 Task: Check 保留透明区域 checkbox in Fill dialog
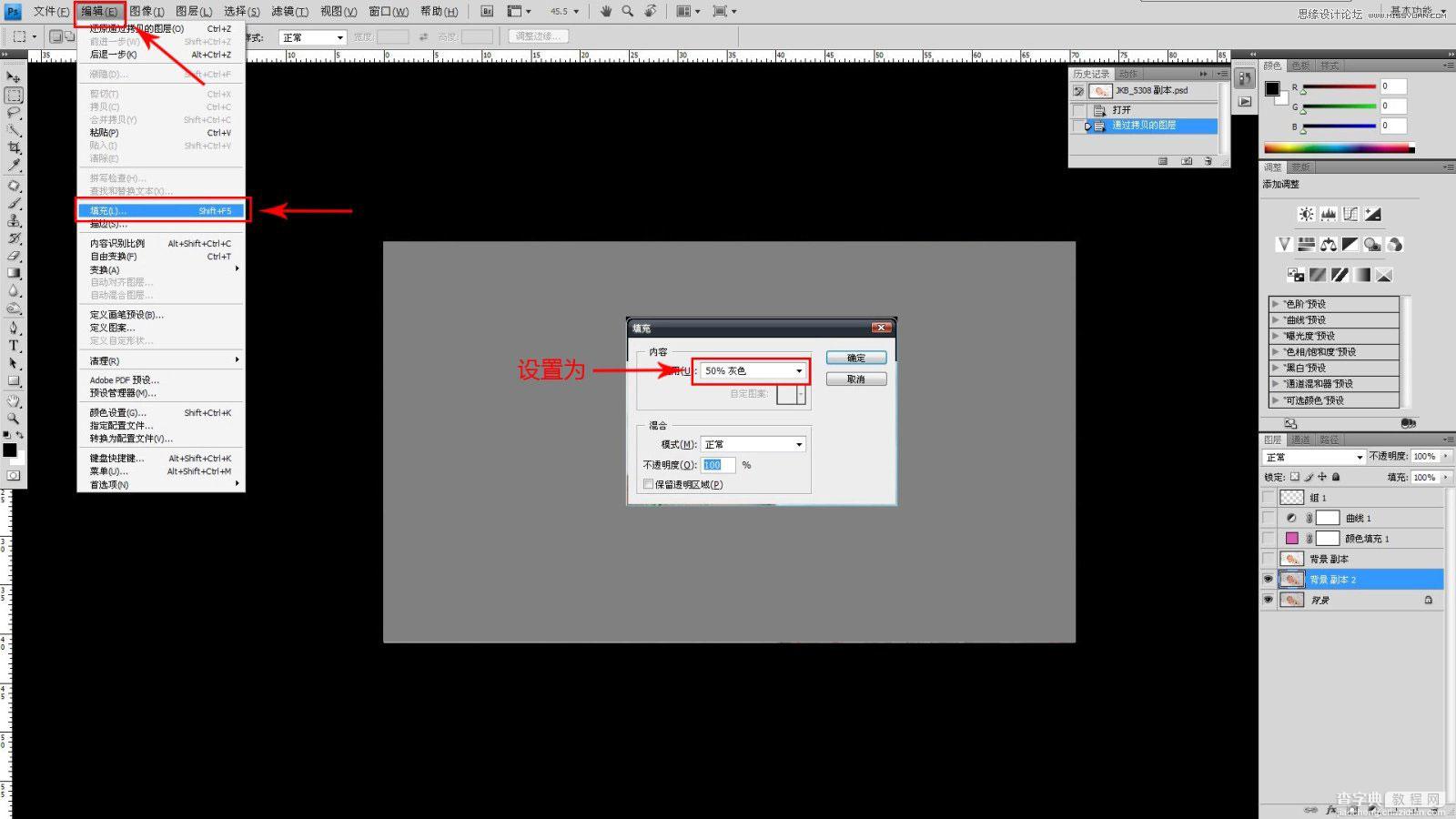pos(649,484)
